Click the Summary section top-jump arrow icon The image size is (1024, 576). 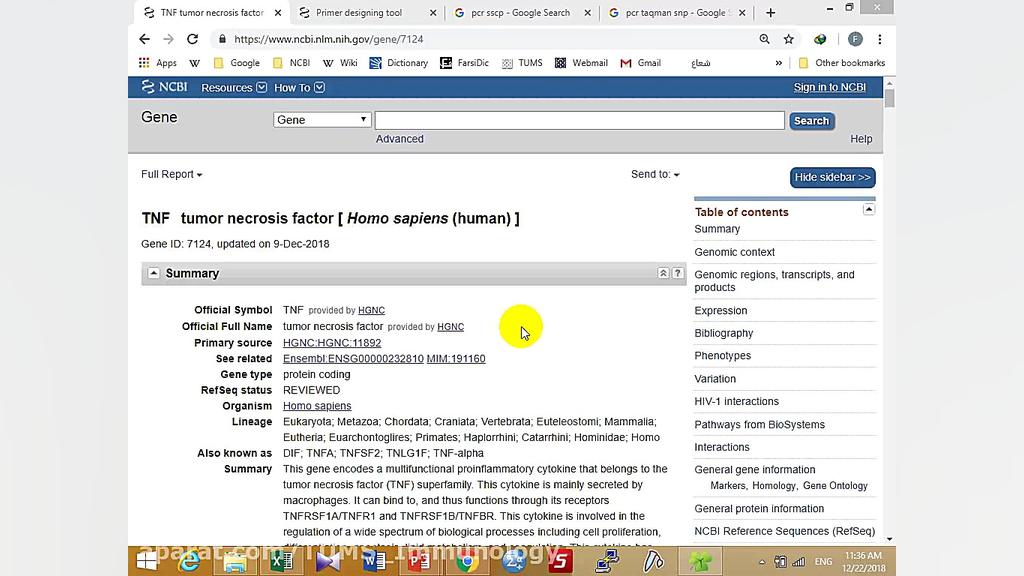click(x=663, y=273)
